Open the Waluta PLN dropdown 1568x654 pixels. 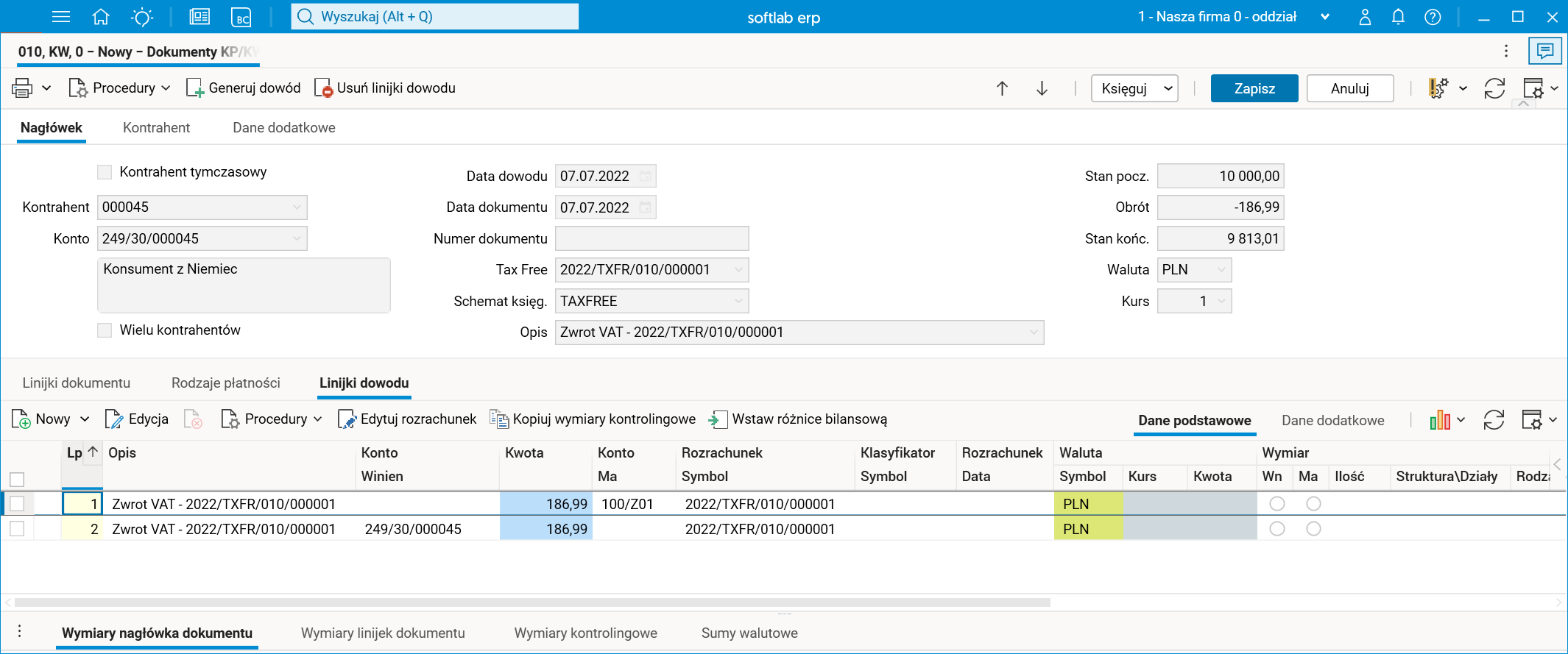pos(1221,270)
